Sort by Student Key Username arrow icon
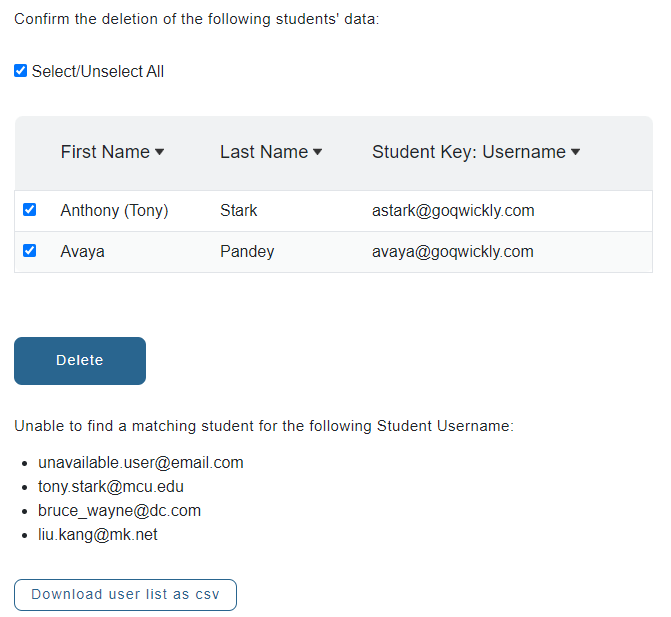This screenshot has width=671, height=617. click(x=576, y=152)
